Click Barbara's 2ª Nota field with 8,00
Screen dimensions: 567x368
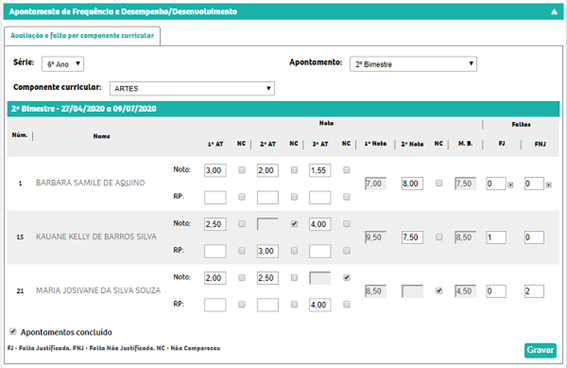click(x=412, y=184)
